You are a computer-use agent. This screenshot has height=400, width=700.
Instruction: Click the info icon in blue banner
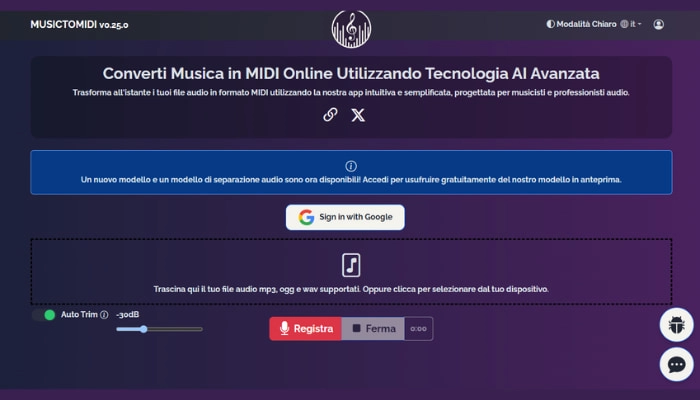[x=351, y=166]
